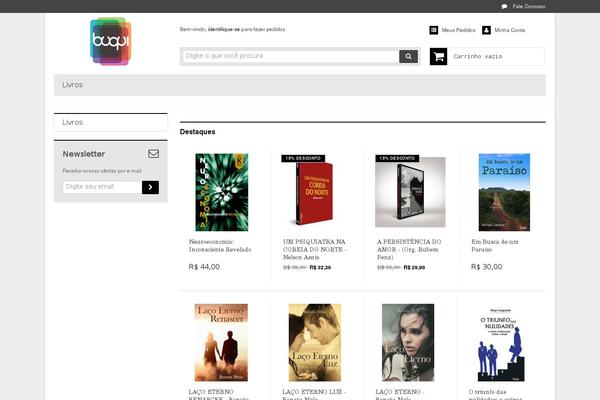Click the Newsletter heading
Image resolution: width=600 pixels, height=400 pixels.
point(84,154)
